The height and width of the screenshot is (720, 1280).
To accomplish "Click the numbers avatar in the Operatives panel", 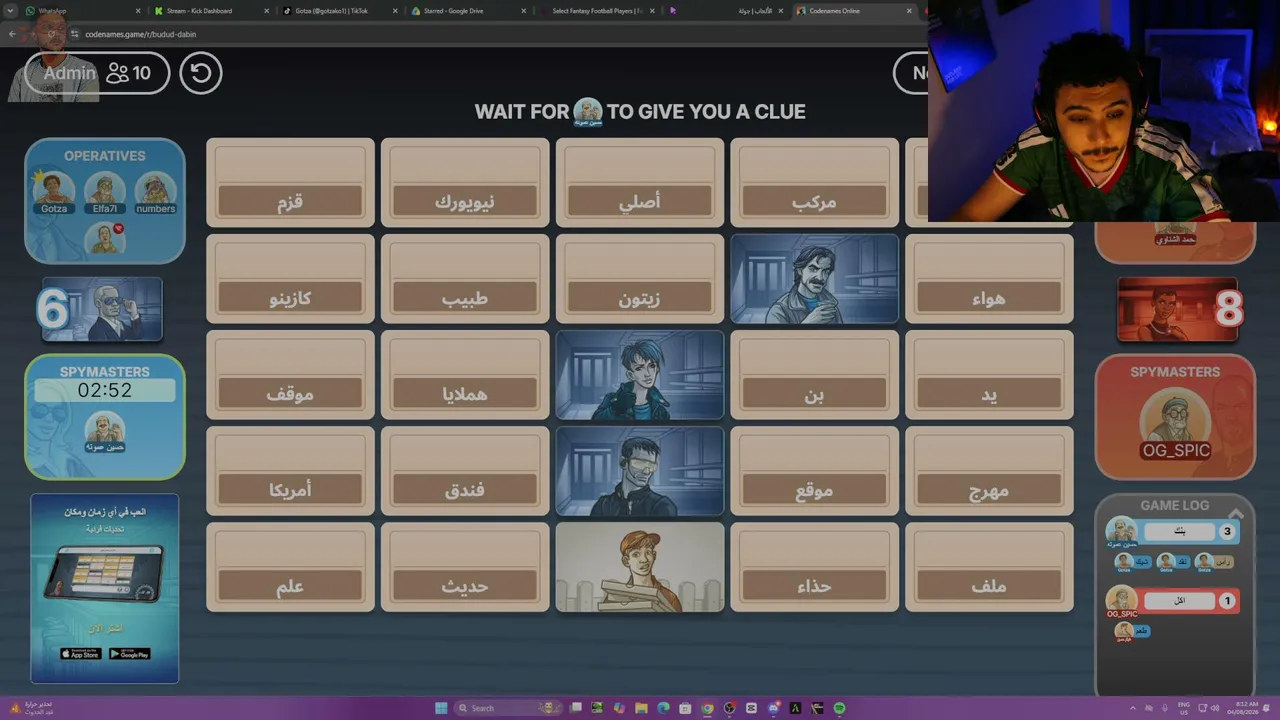I will [155, 192].
